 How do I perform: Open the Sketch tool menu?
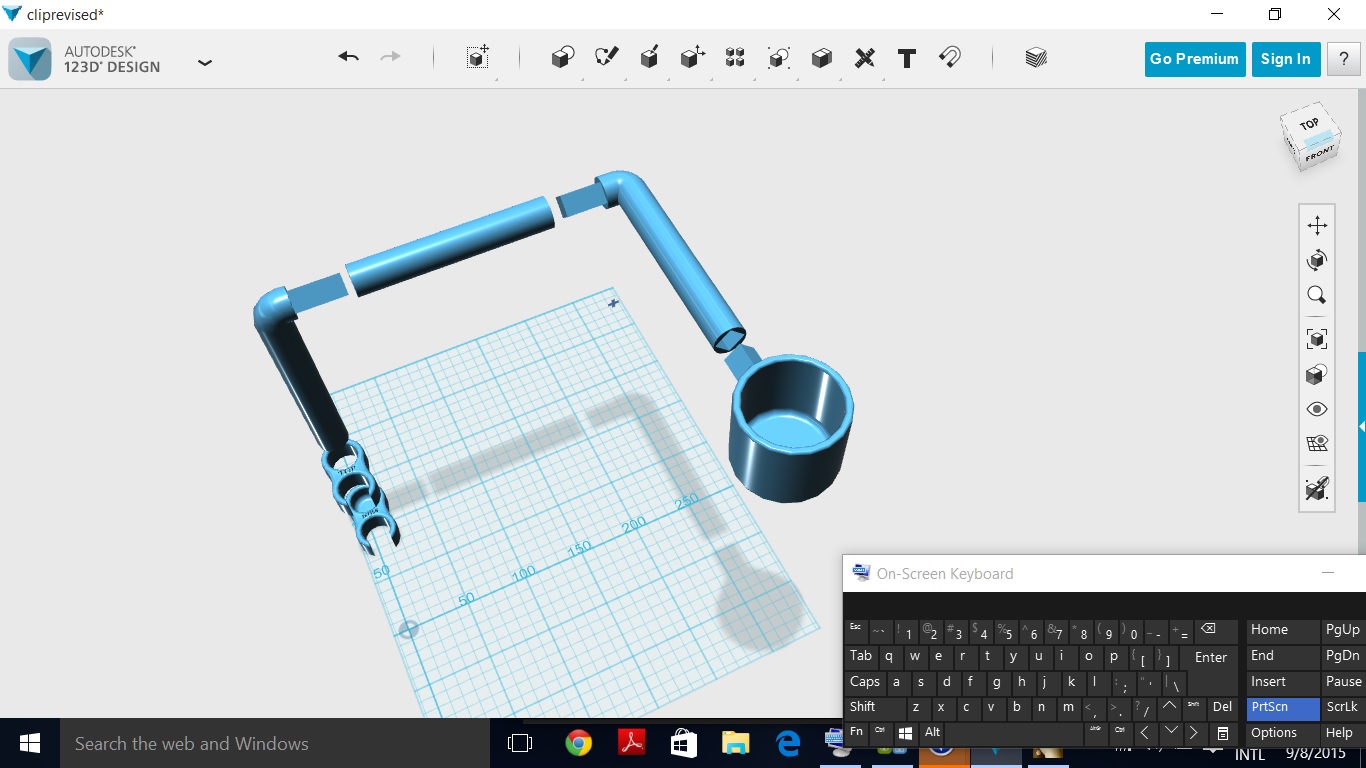click(x=606, y=58)
